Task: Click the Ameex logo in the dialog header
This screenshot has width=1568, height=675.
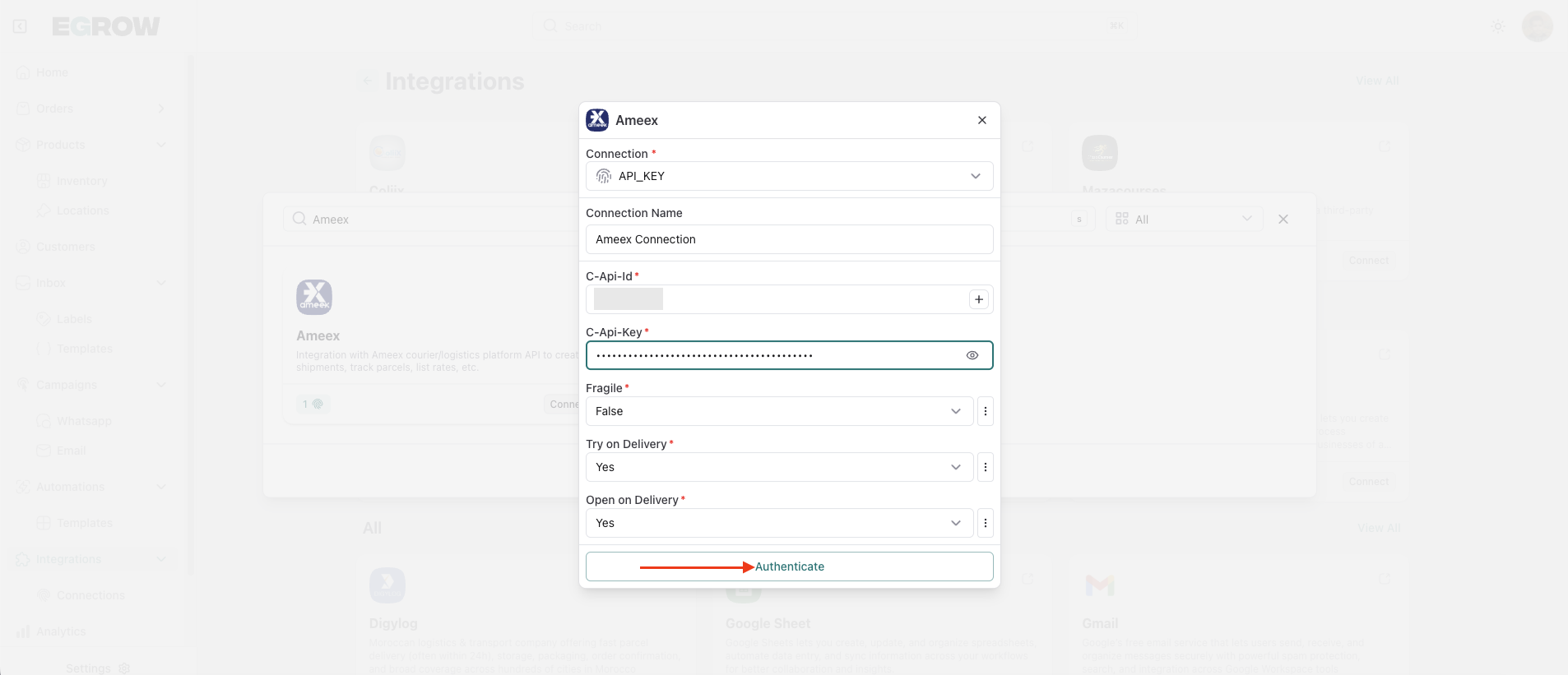Action: [597, 120]
